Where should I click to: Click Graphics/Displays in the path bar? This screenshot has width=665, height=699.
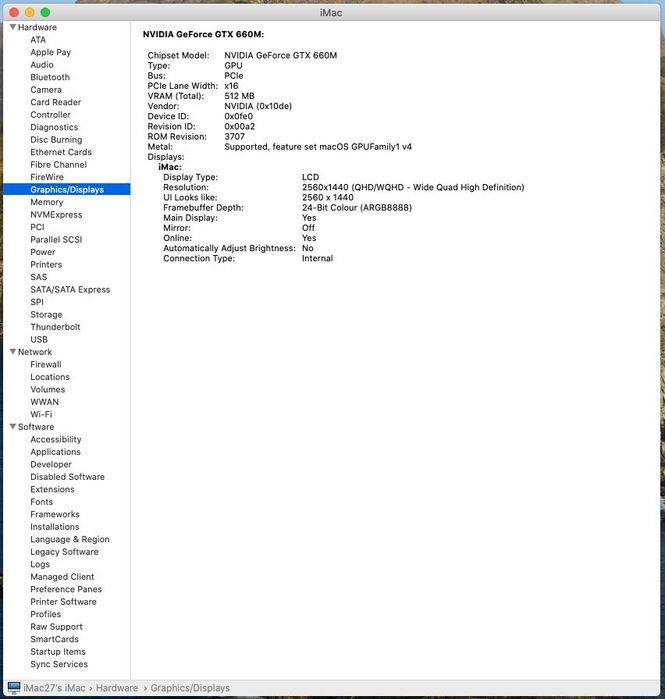click(190, 688)
